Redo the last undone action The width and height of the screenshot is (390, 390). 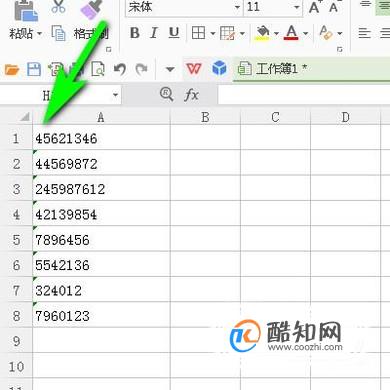tap(141, 69)
